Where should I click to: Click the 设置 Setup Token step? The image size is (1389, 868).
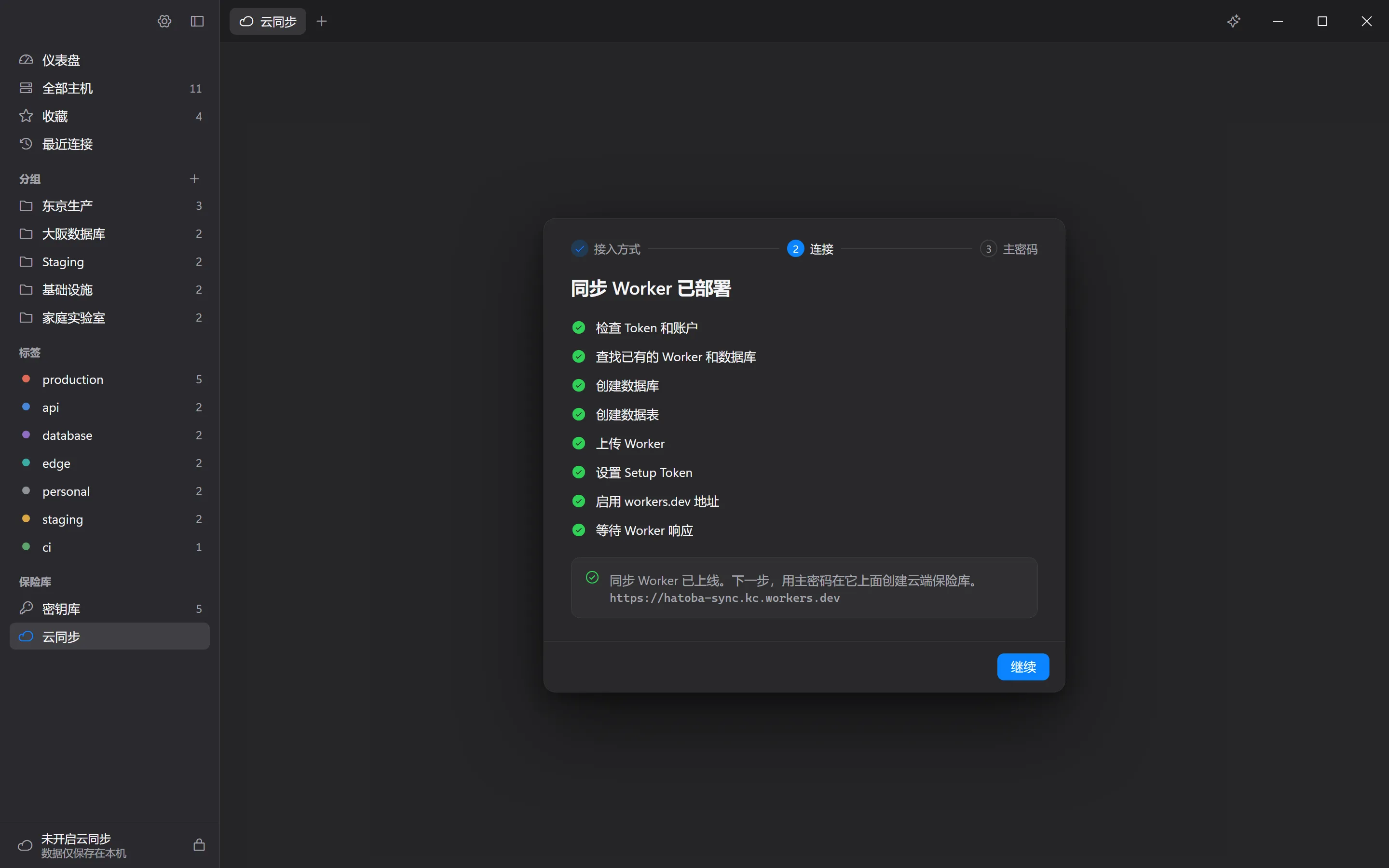[x=632, y=472]
